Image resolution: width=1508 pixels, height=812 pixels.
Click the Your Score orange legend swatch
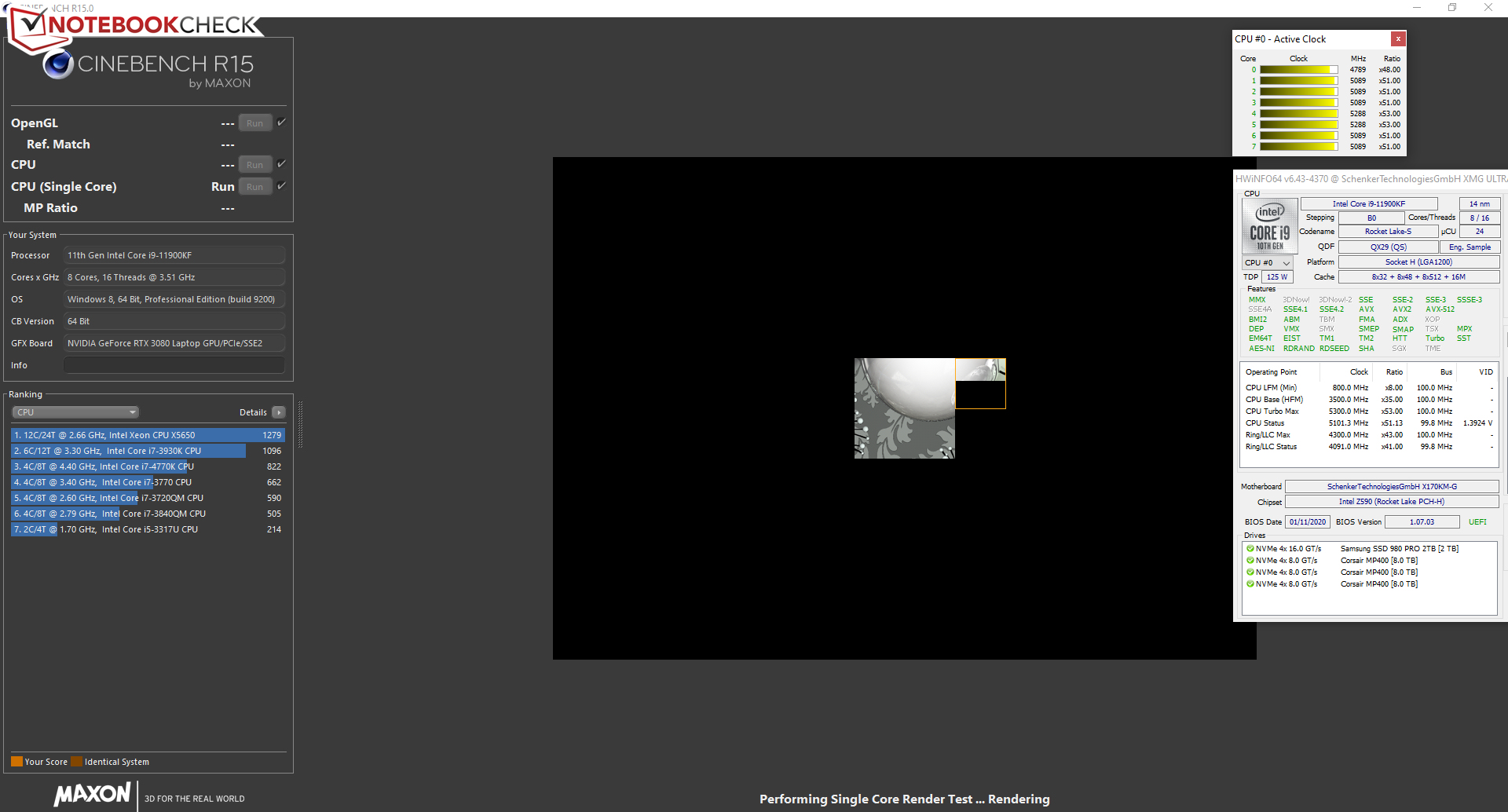tap(16, 761)
